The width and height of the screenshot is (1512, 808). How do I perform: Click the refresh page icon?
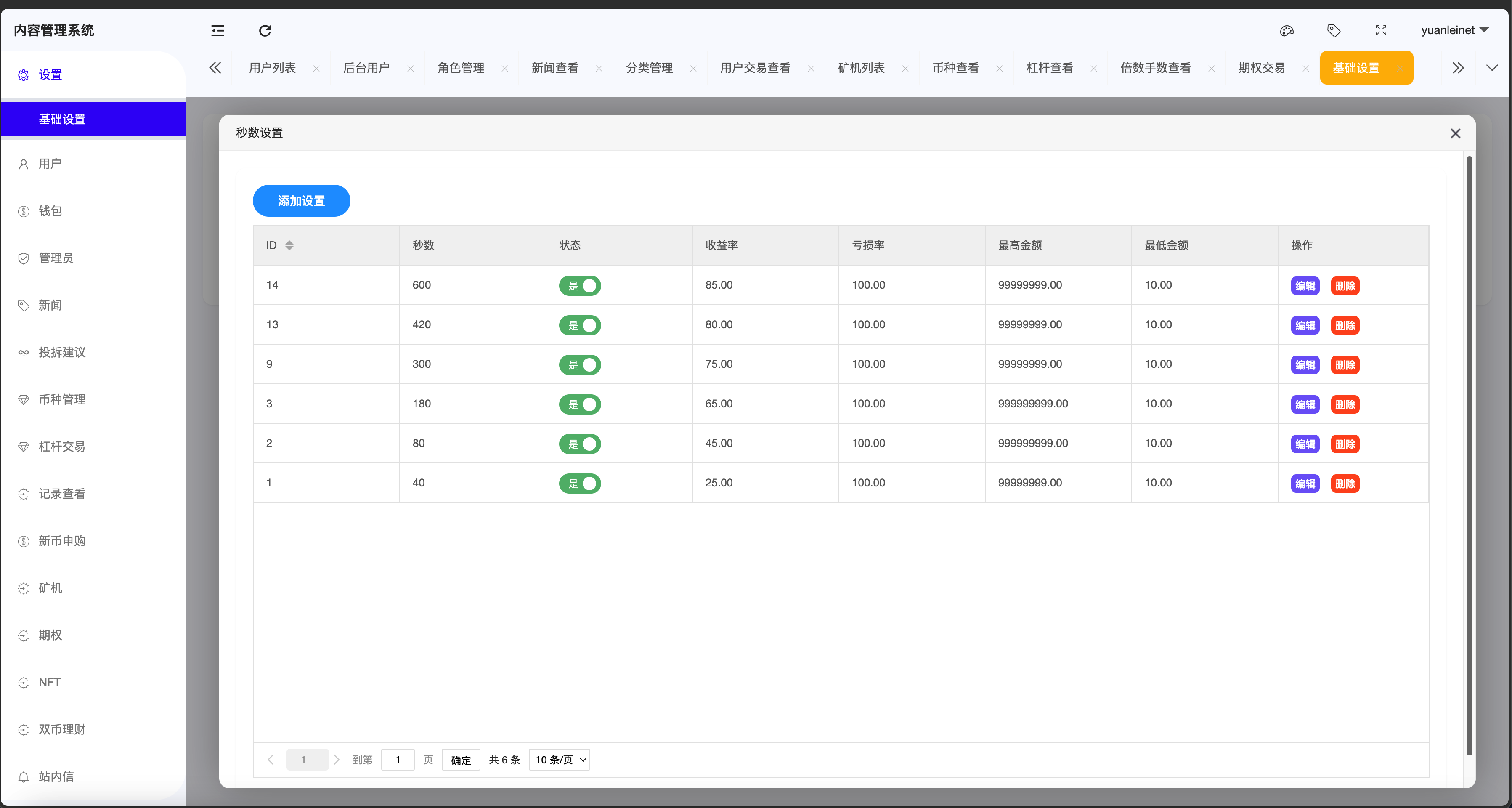[x=265, y=31]
